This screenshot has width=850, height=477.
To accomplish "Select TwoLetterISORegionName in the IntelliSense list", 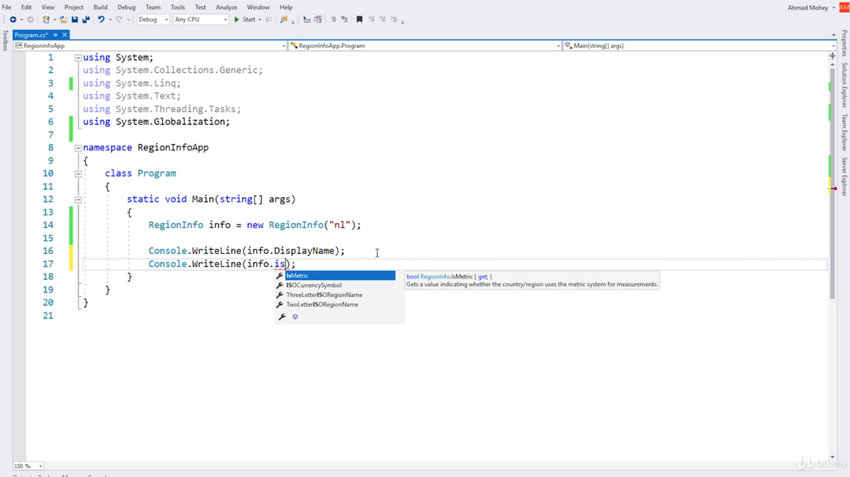I will [x=335, y=305].
